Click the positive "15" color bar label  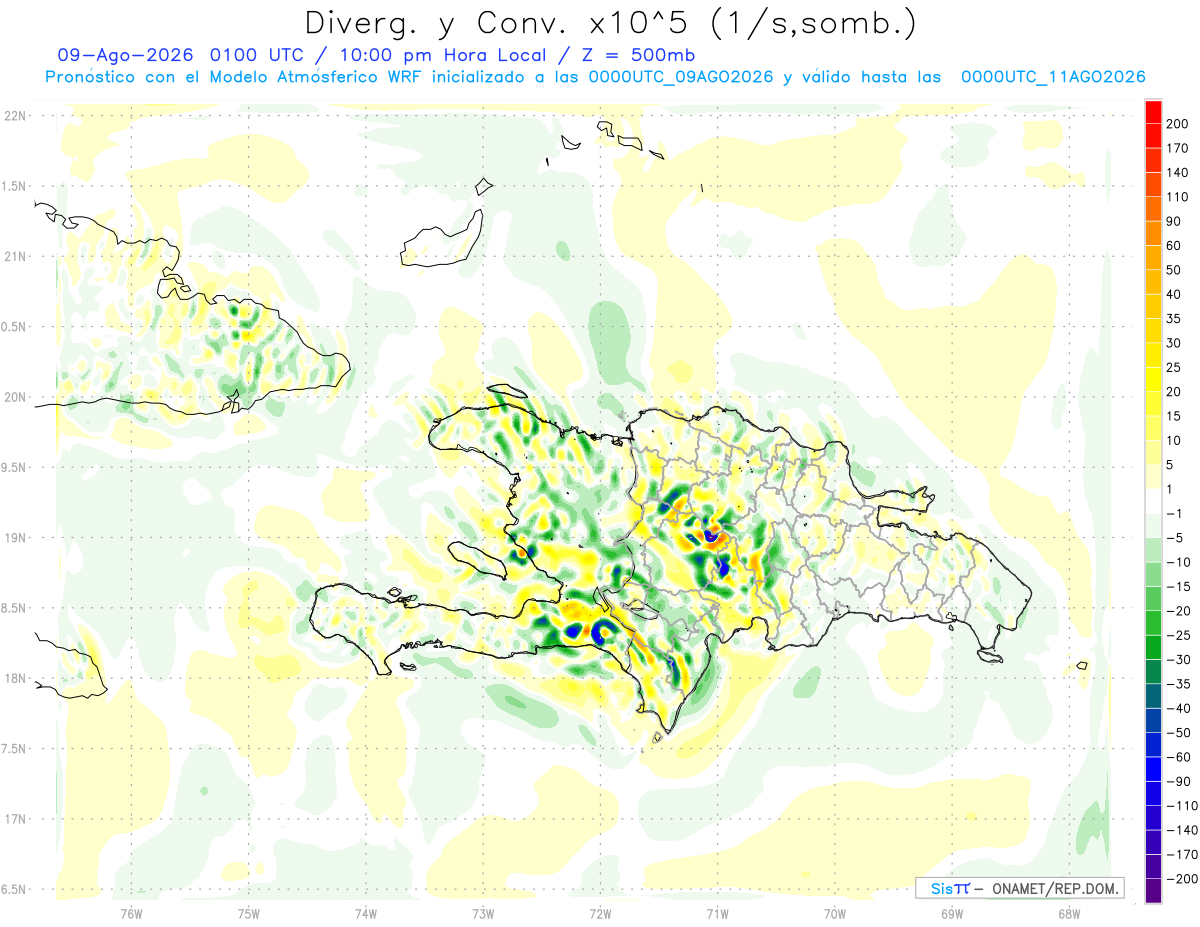[1174, 416]
